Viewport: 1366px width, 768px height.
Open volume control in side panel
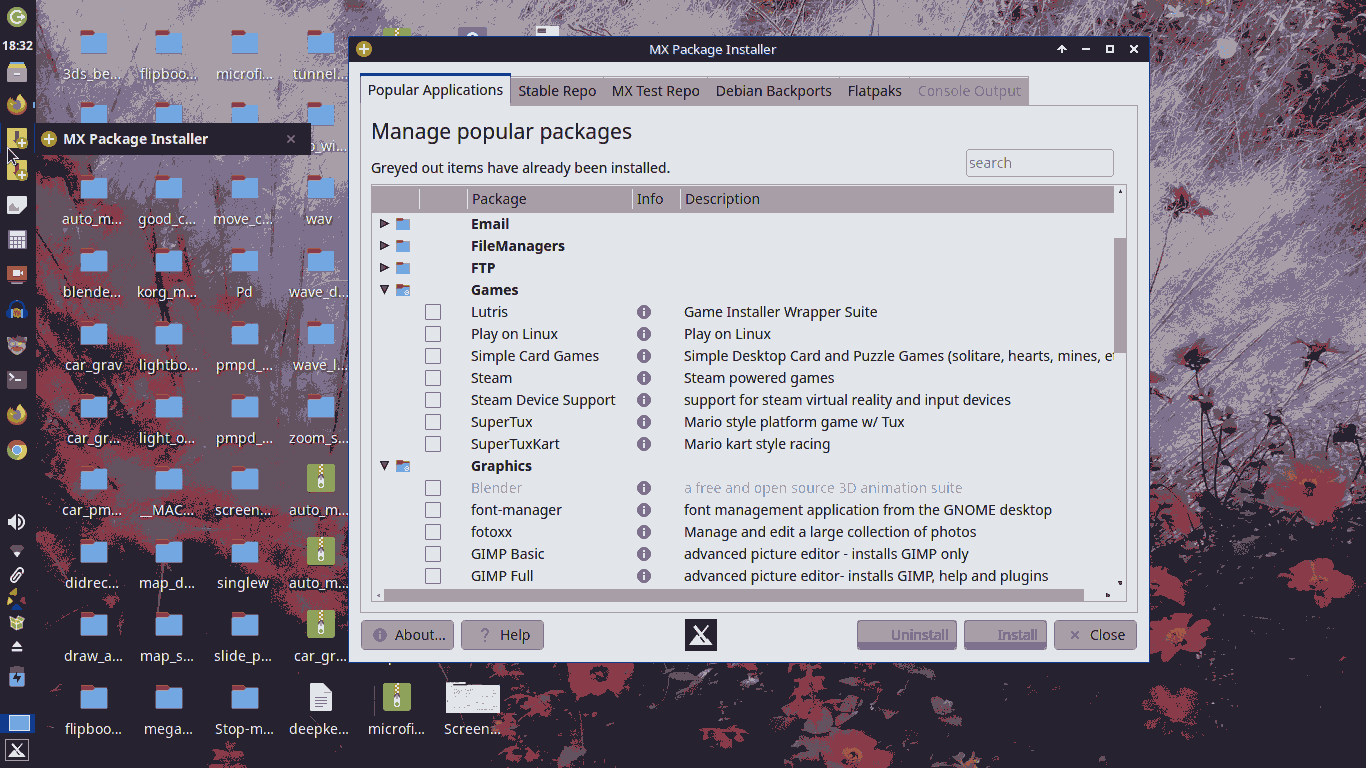click(x=17, y=522)
